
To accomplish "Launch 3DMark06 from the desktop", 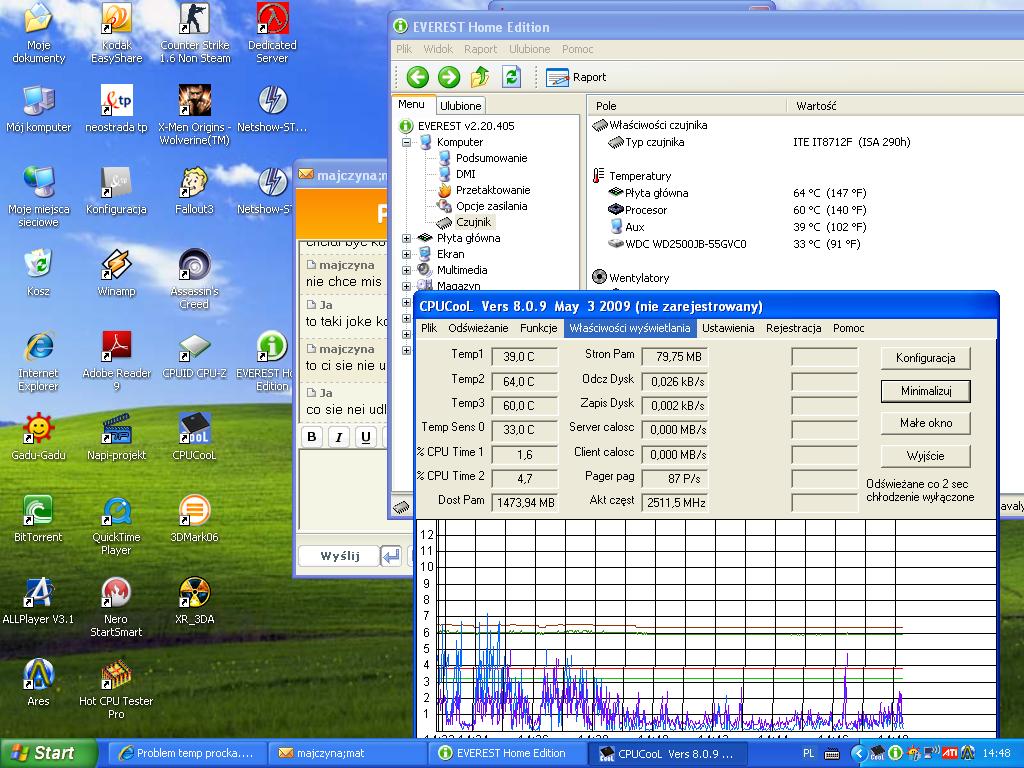I will click(x=194, y=512).
